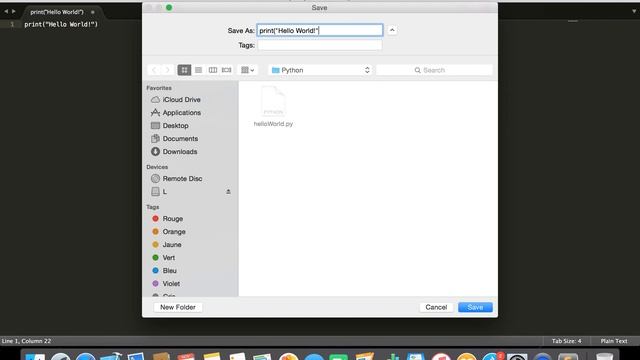Click the green zoom button of dialog
This screenshot has width=640, height=360.
coord(169,8)
